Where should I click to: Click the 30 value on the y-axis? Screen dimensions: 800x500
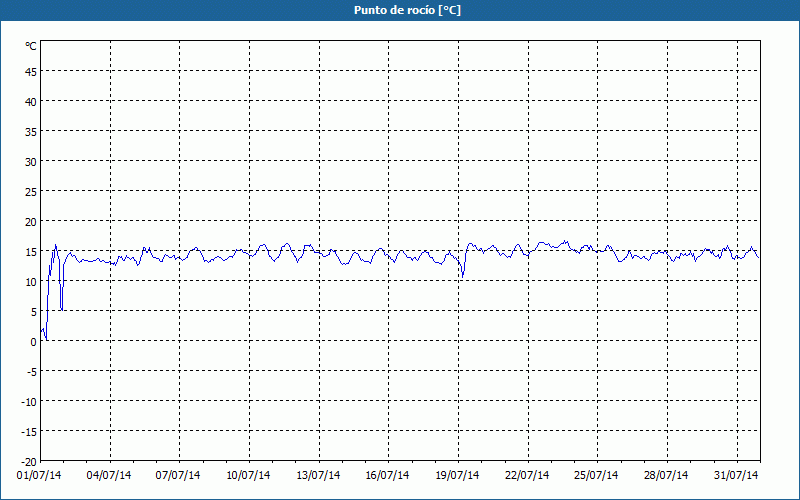click(x=31, y=162)
